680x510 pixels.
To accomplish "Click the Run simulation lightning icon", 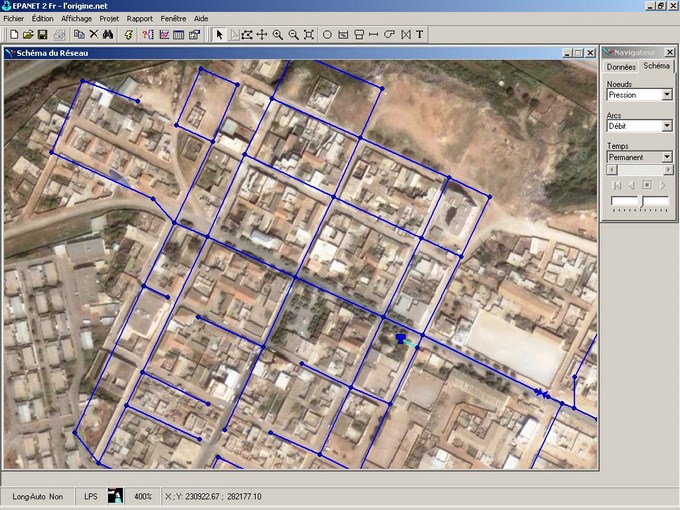I will pyautogui.click(x=128, y=34).
